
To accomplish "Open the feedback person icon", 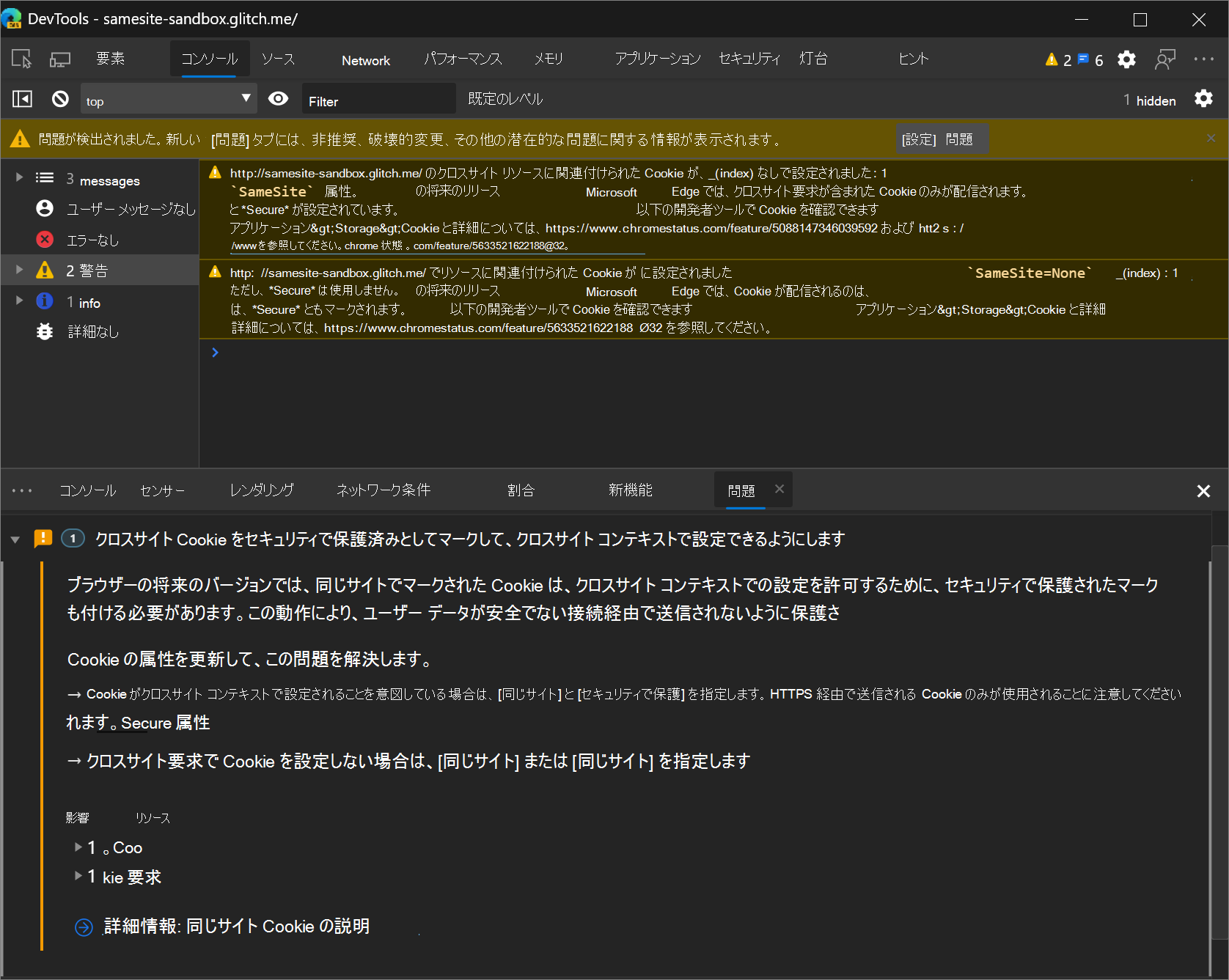I will tap(1164, 59).
